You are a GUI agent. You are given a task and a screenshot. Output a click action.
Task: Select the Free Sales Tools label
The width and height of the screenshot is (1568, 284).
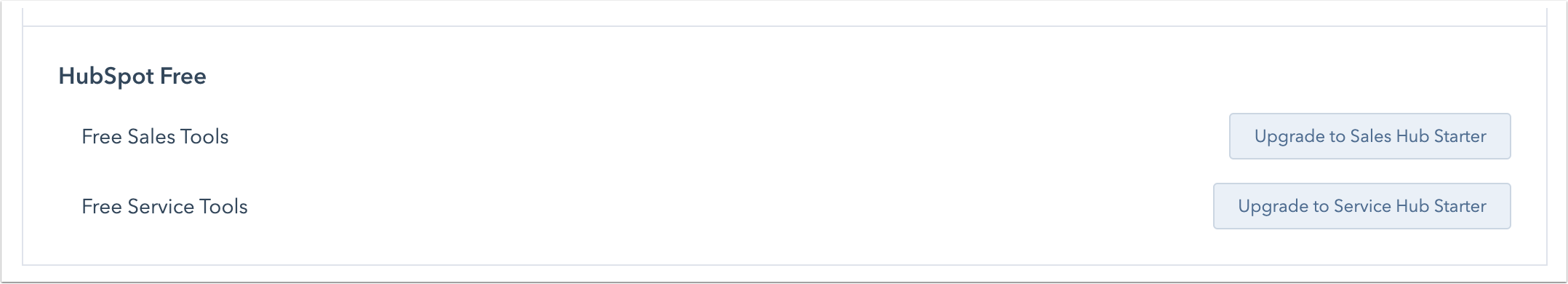155,137
